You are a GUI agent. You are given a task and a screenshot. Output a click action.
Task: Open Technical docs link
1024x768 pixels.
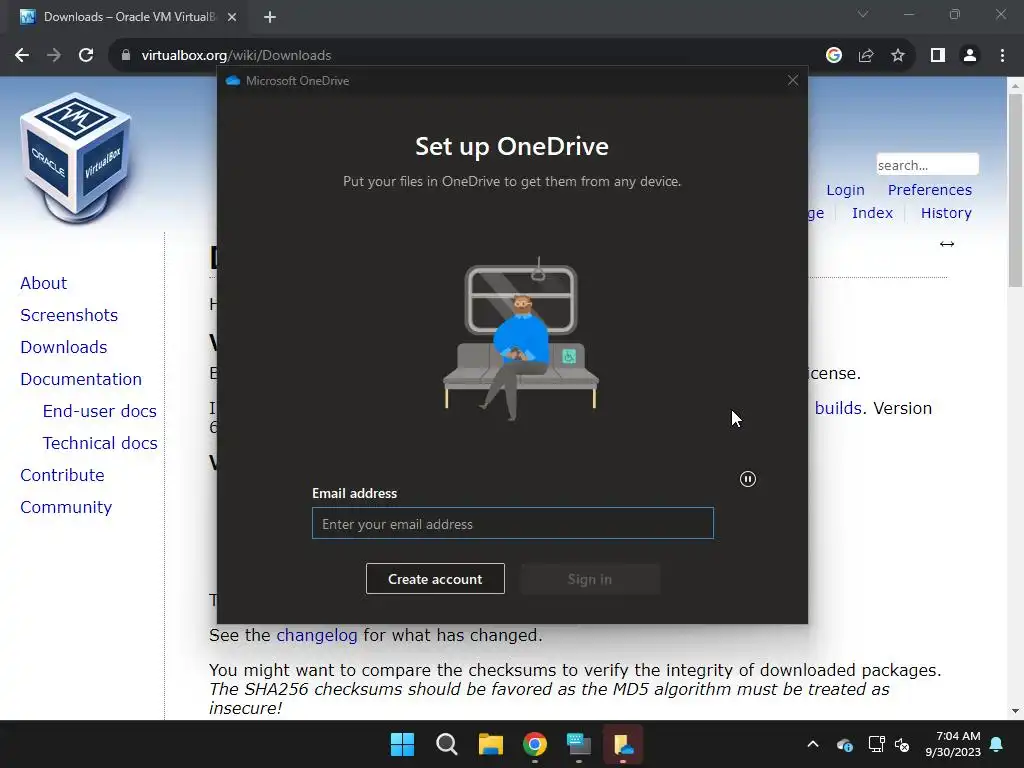[100, 443]
